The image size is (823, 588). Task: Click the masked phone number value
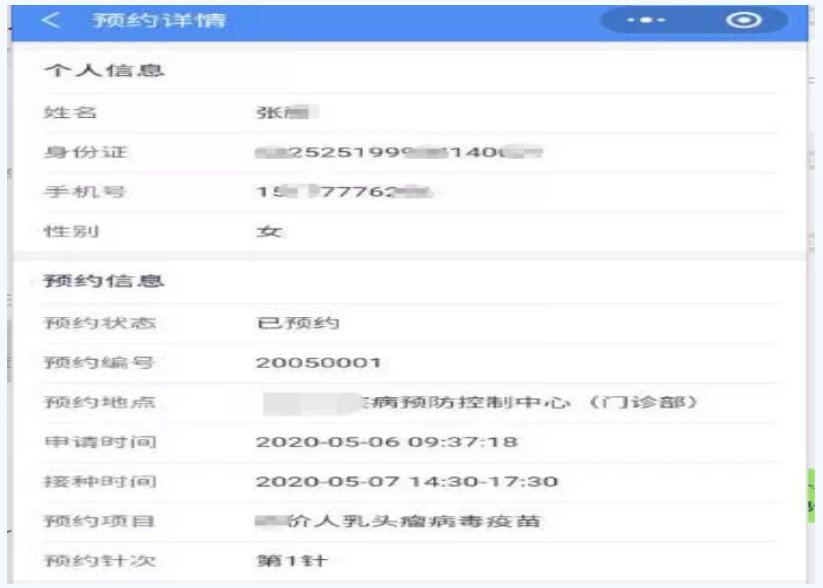[x=344, y=192]
